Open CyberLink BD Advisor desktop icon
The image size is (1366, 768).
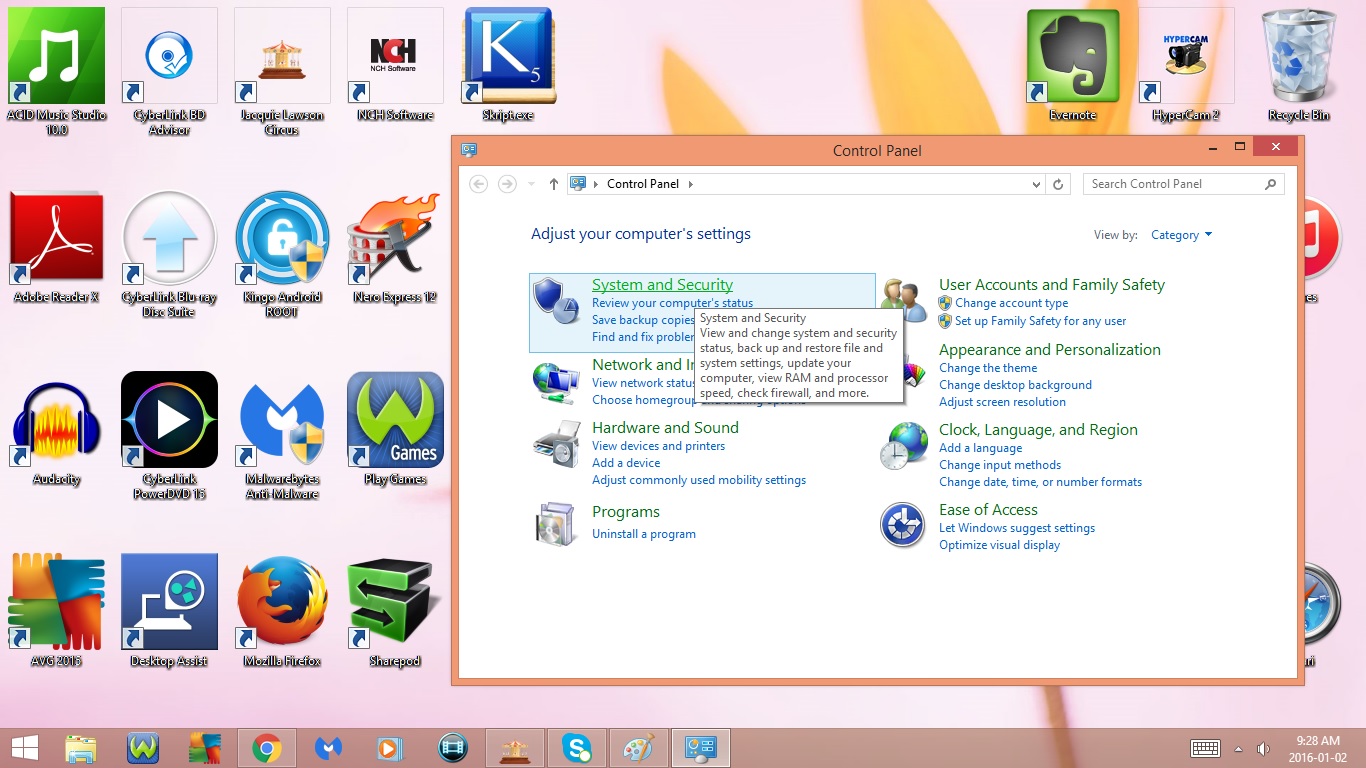[169, 70]
